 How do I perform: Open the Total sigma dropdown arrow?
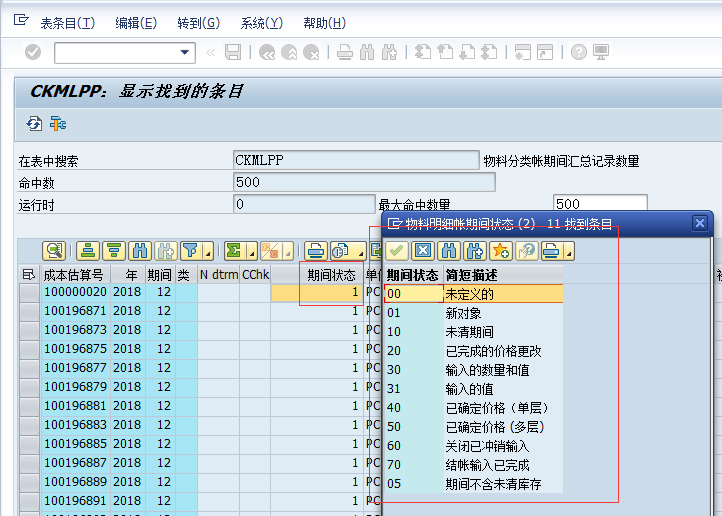point(252,252)
